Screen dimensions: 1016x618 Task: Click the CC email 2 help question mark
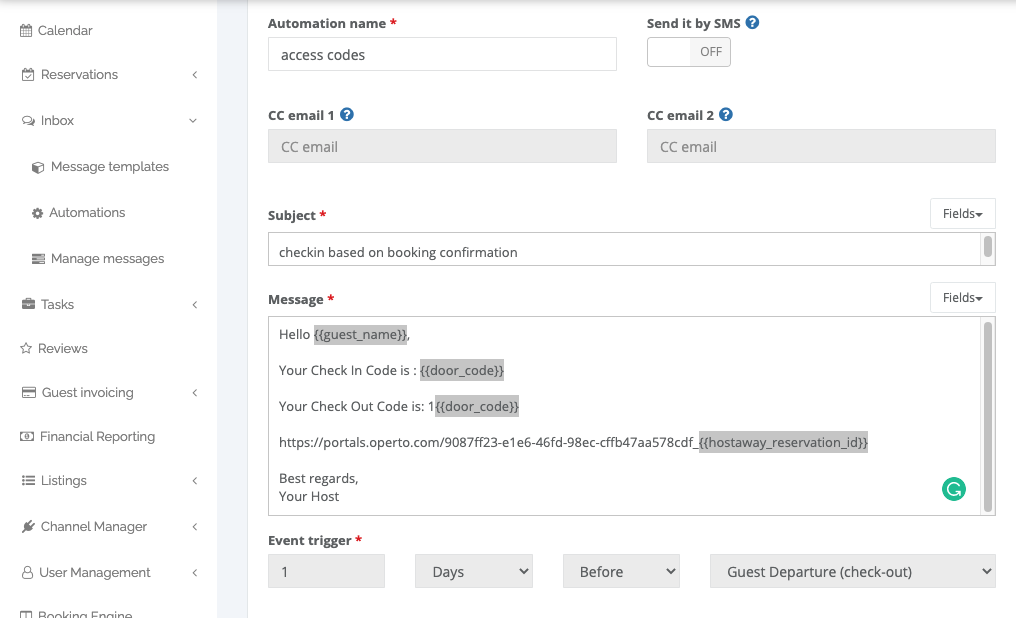tap(725, 114)
